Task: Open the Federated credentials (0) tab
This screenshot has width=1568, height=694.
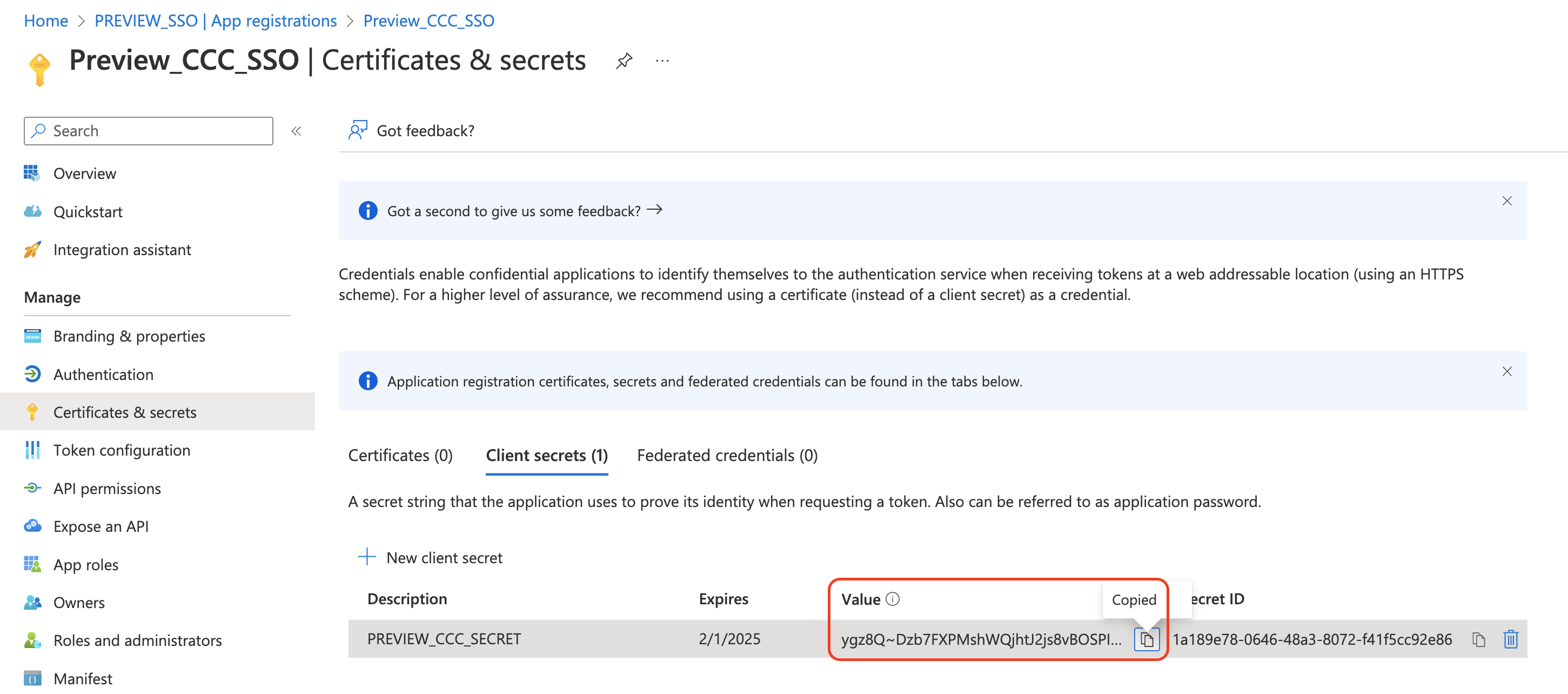Action: (727, 455)
